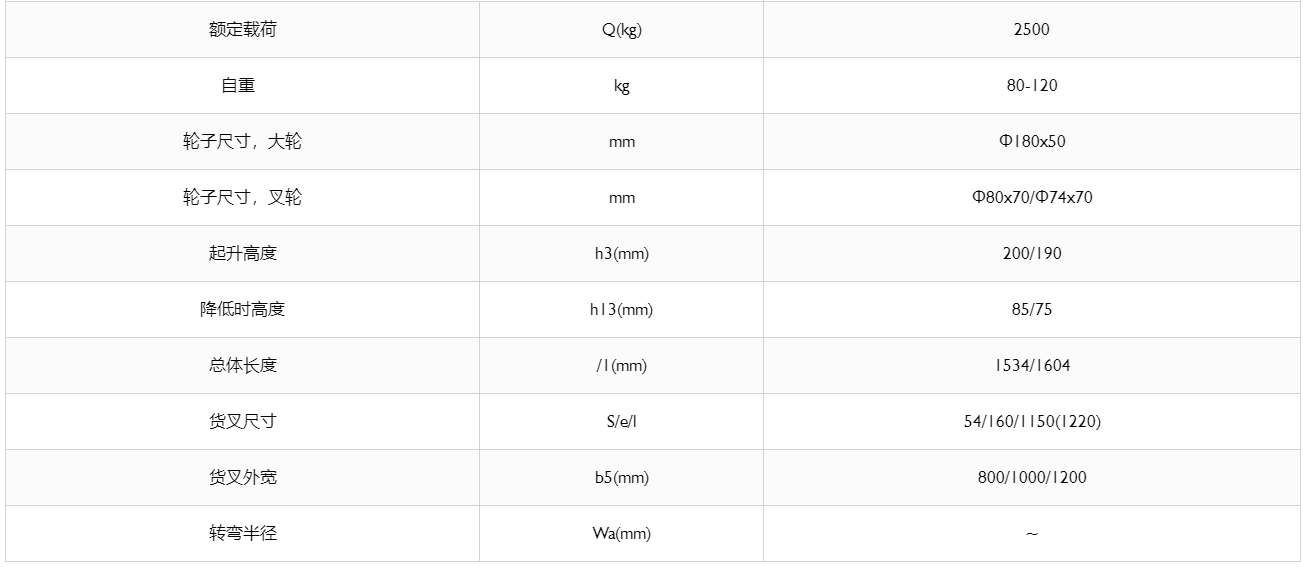Click the 额定载荷 cell

click(242, 29)
